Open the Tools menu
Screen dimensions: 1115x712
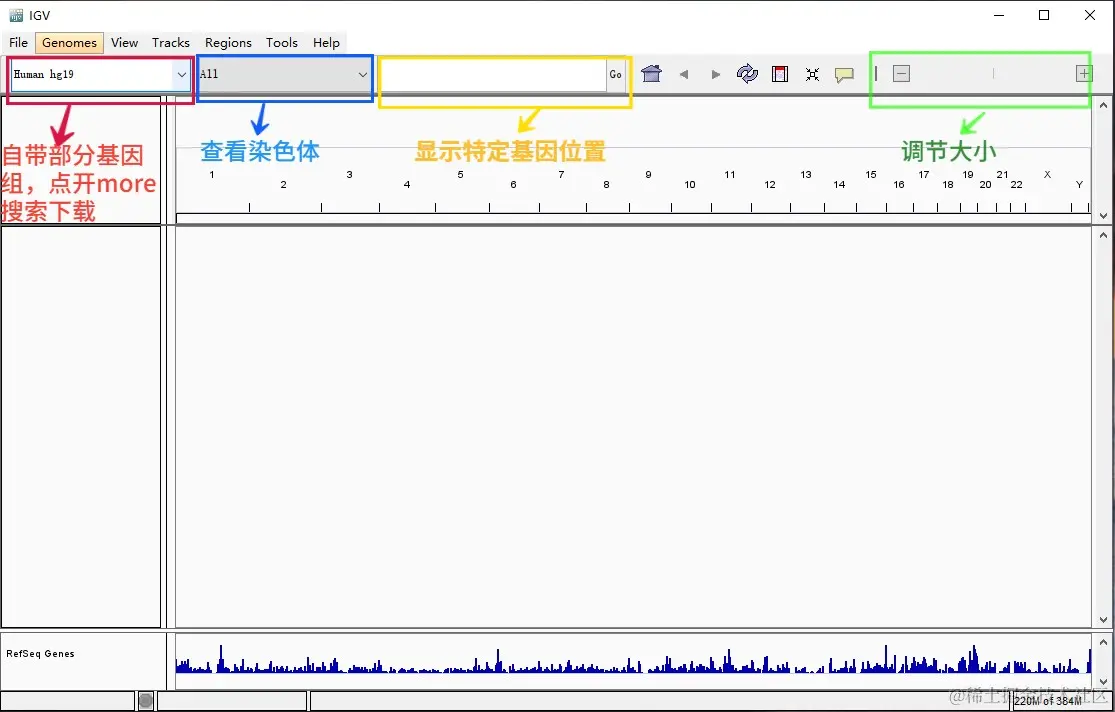click(282, 43)
